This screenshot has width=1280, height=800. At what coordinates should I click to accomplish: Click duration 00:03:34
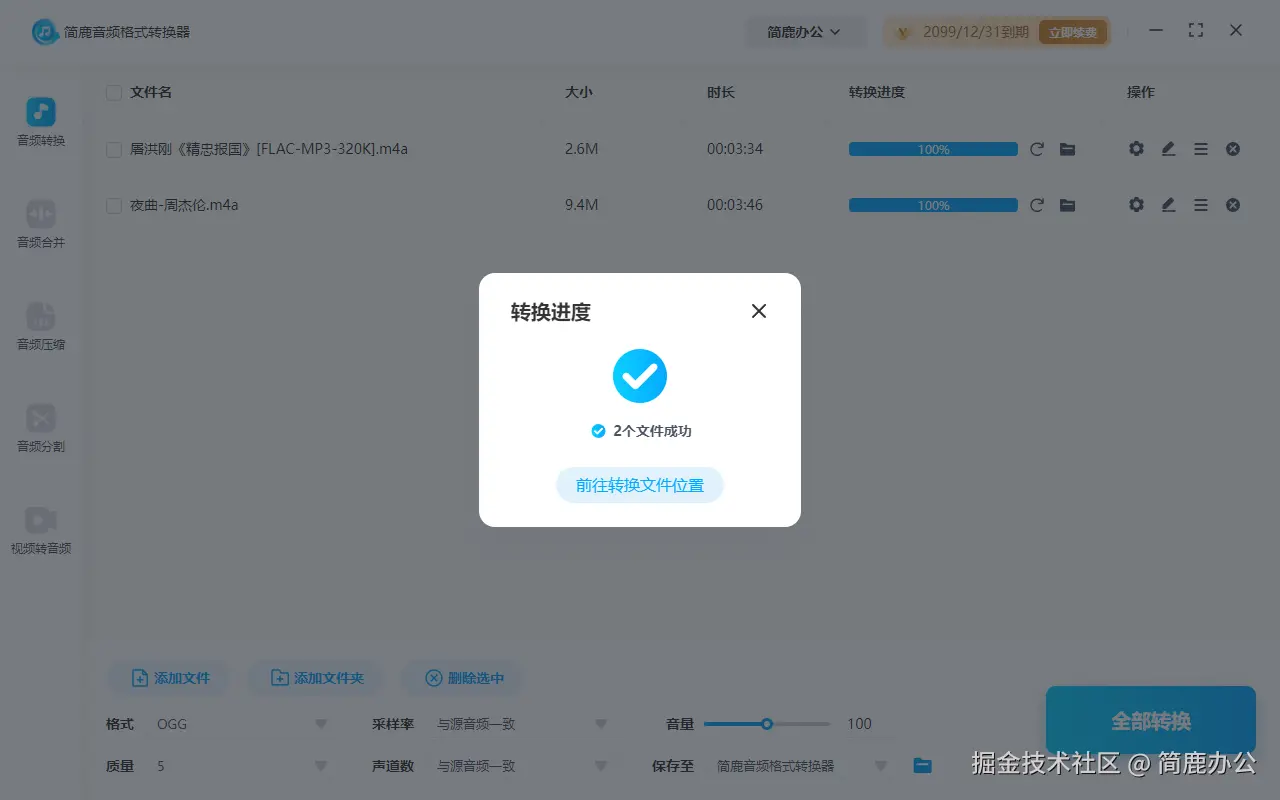[735, 149]
